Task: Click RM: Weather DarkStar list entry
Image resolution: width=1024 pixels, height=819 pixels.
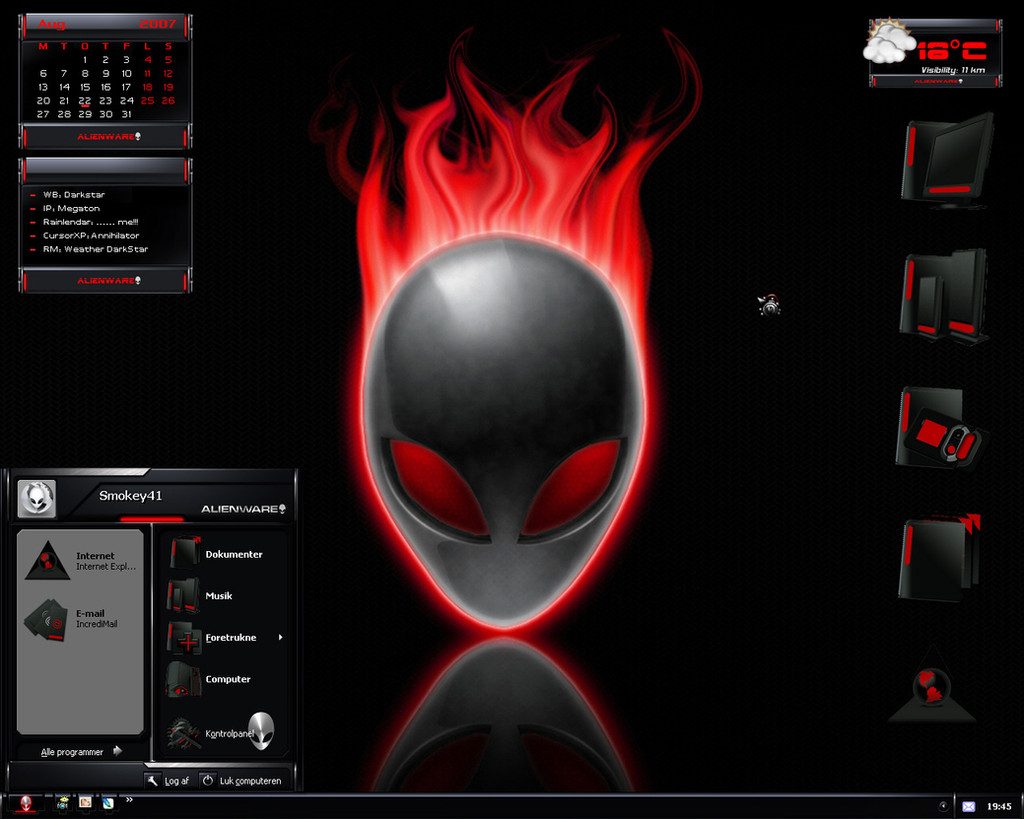Action: pos(95,249)
